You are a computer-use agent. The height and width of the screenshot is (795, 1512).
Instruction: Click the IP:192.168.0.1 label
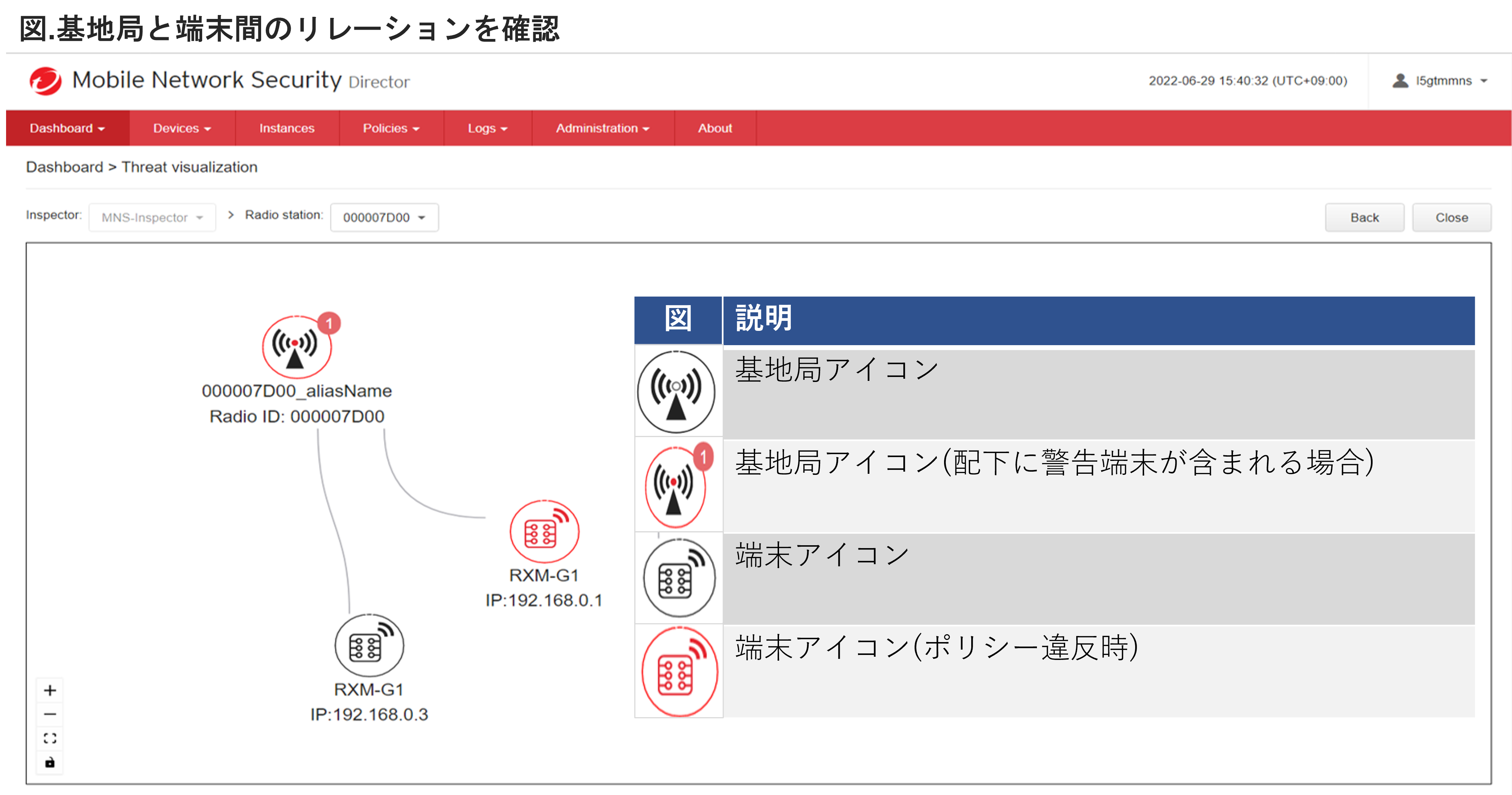point(544,600)
